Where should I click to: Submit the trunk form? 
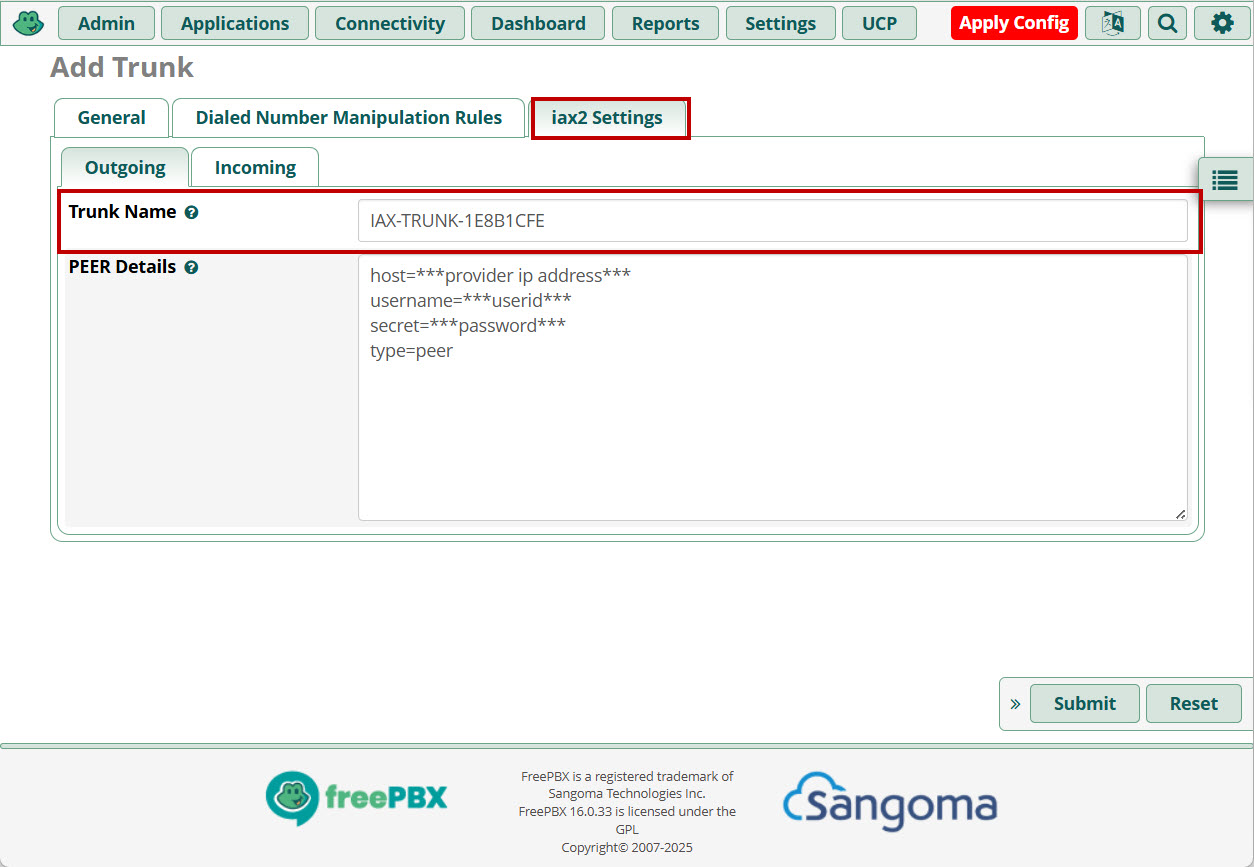tap(1084, 704)
